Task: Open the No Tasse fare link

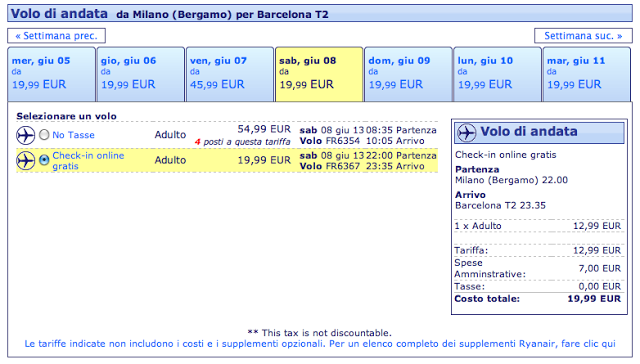Action: [73, 135]
